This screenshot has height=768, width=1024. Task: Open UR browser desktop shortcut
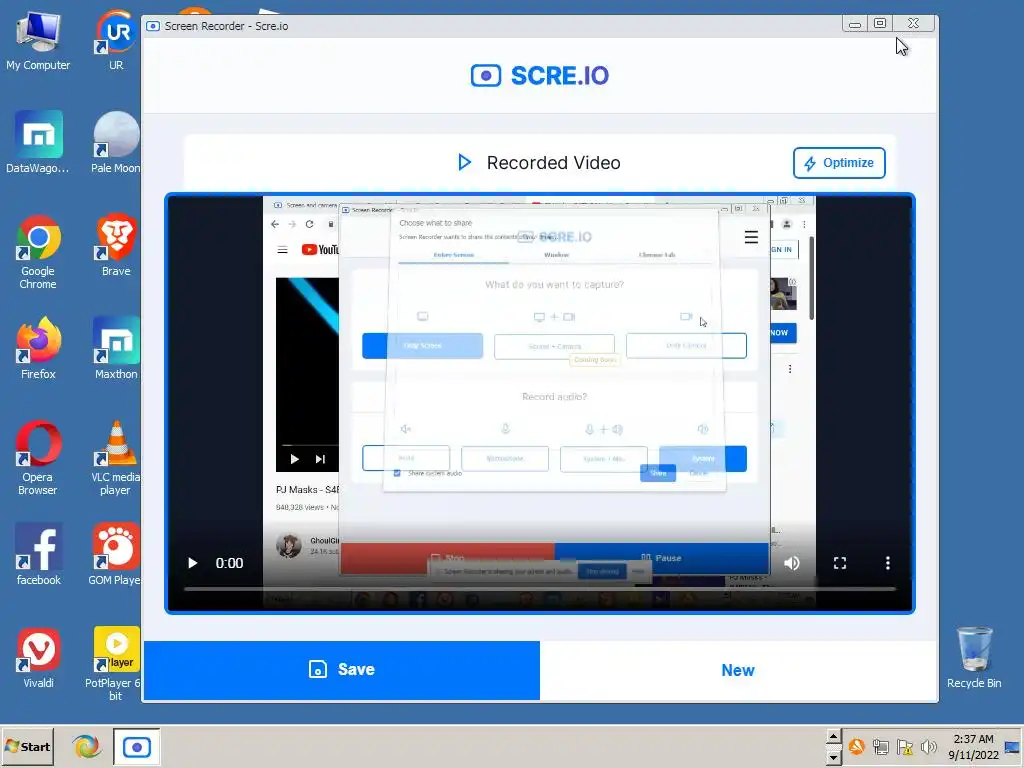coord(116,41)
